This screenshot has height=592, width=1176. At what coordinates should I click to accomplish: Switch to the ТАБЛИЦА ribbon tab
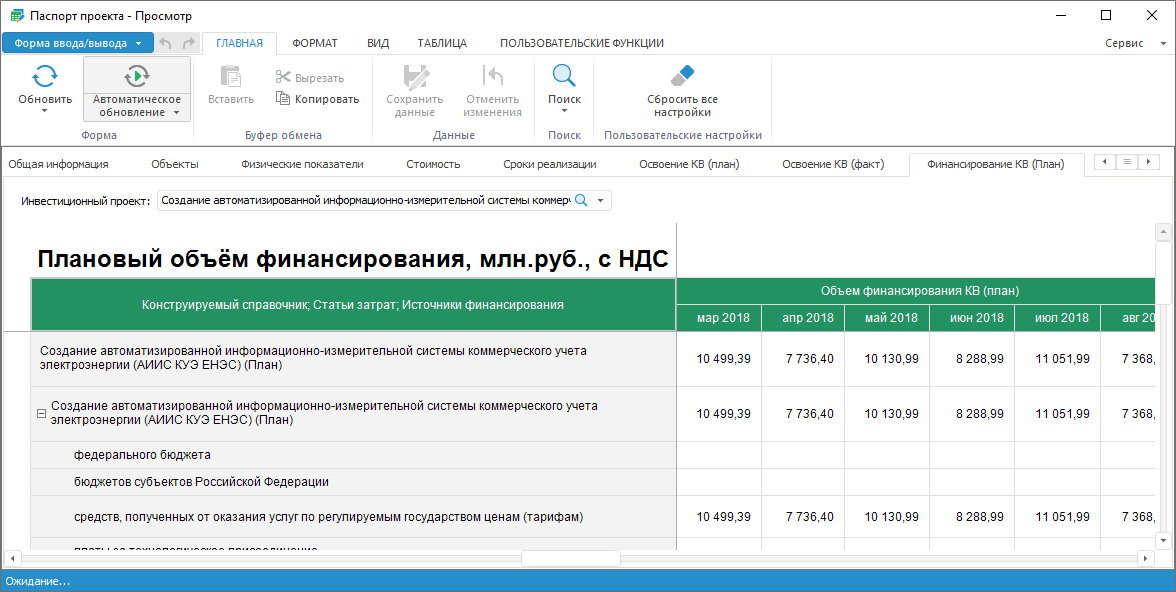442,43
